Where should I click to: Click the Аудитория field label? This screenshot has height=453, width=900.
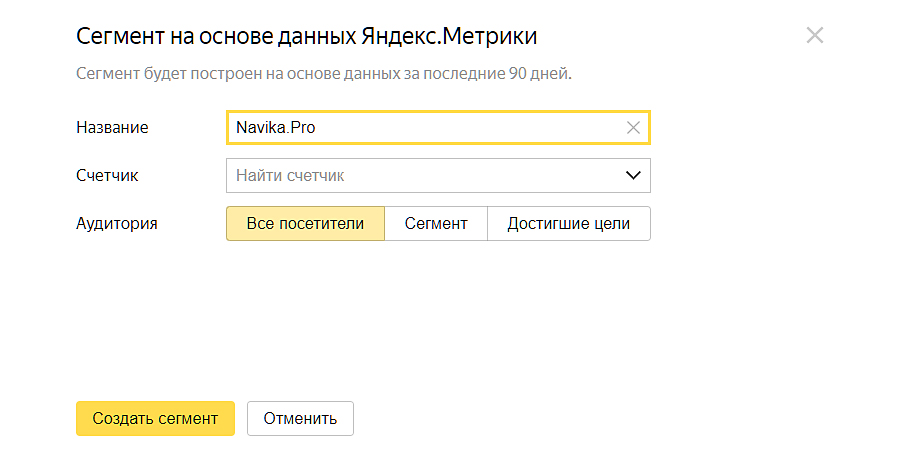click(117, 223)
